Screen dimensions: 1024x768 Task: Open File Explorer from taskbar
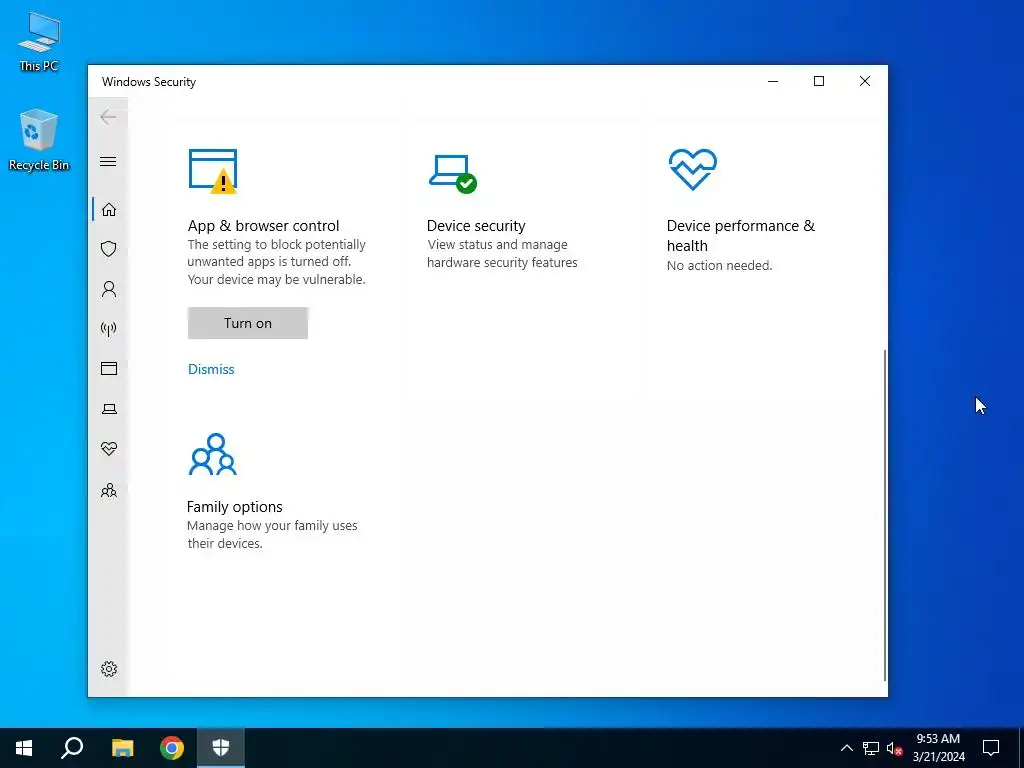(x=122, y=748)
